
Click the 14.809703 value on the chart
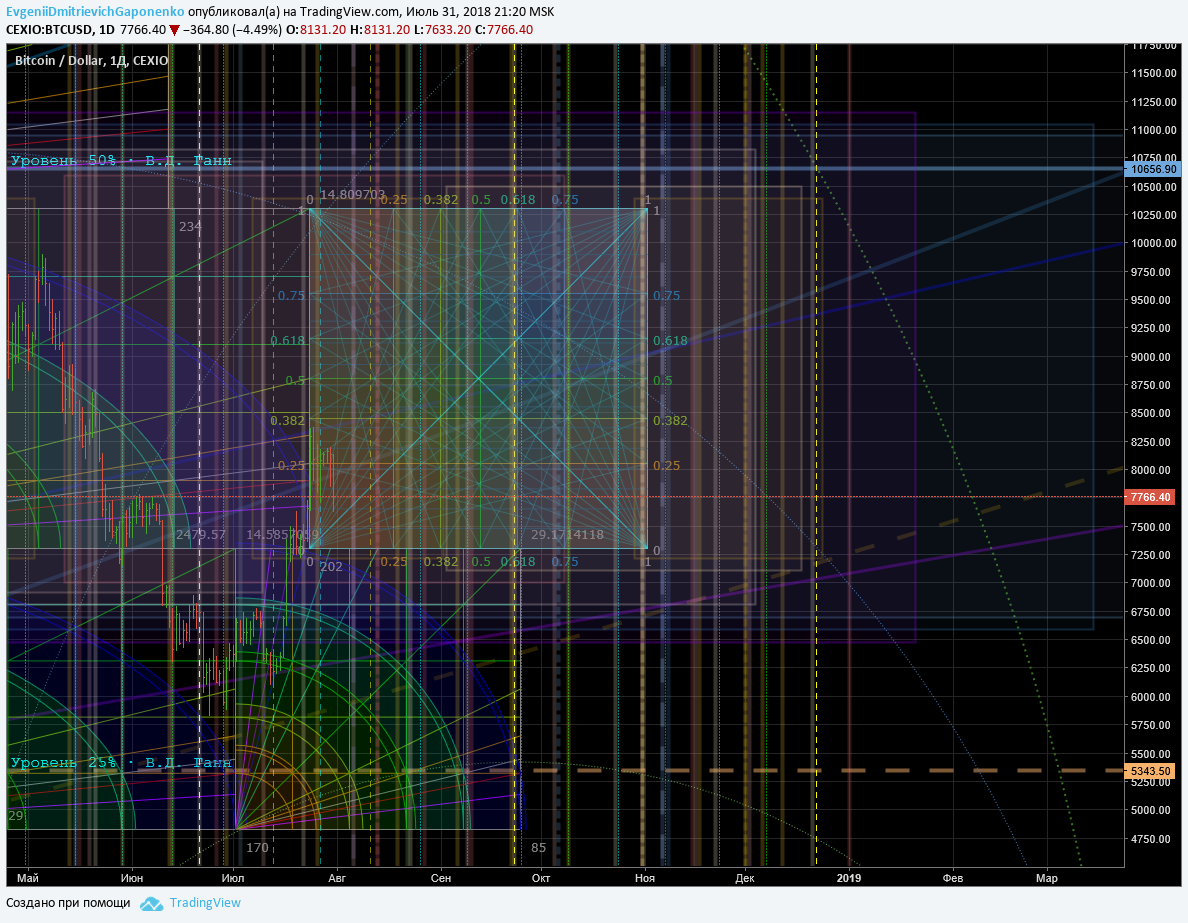coord(352,195)
